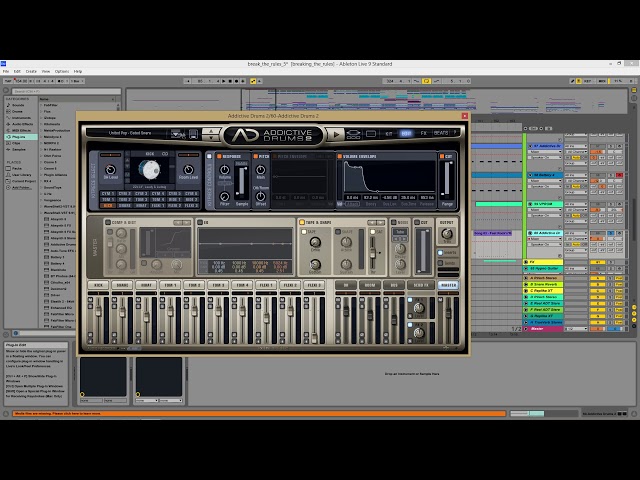Enable the TAPE checkbox
Viewport: 640px width, 480px height.
pos(304,232)
